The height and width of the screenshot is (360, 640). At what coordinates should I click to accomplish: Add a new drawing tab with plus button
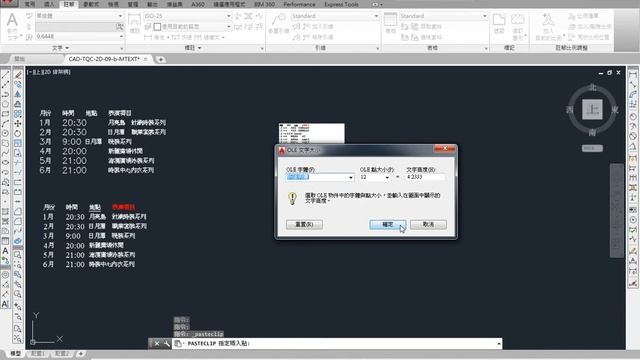pyautogui.click(x=161, y=60)
